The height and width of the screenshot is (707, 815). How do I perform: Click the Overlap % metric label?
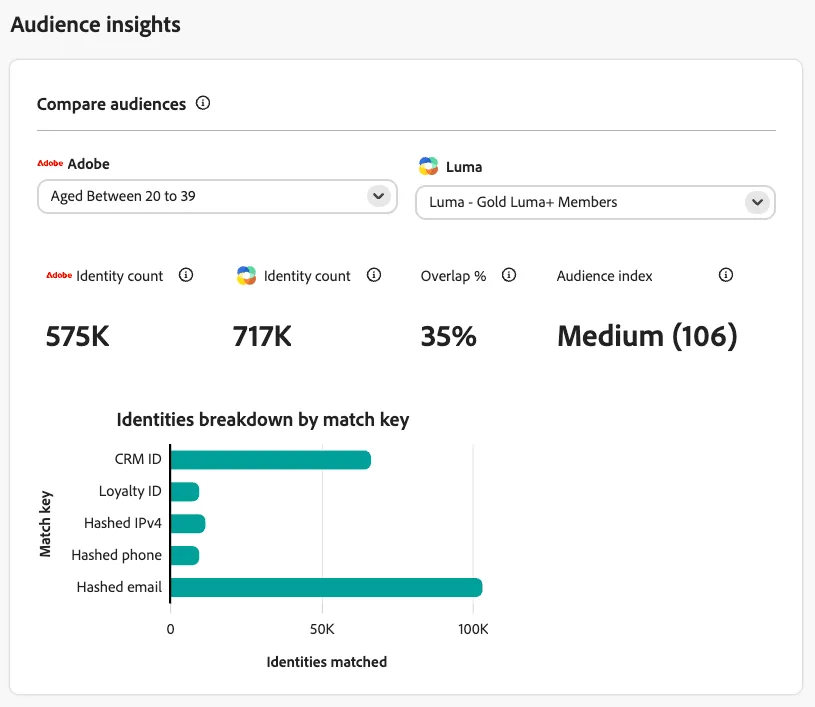453,276
